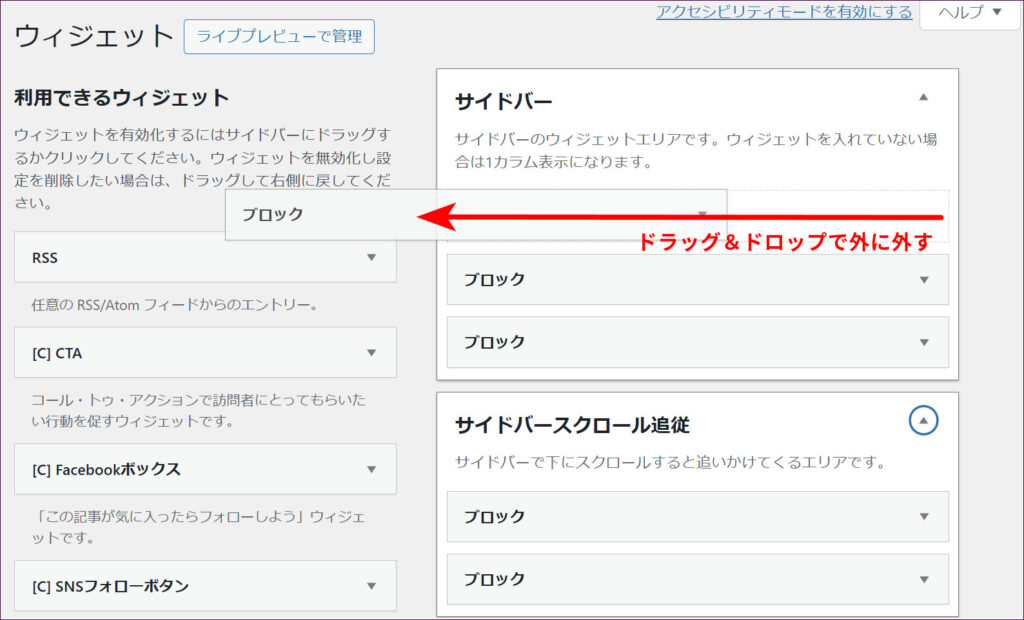Viewport: 1024px width, 620px height.
Task: Select the RSS widget title
Action: [x=45, y=257]
